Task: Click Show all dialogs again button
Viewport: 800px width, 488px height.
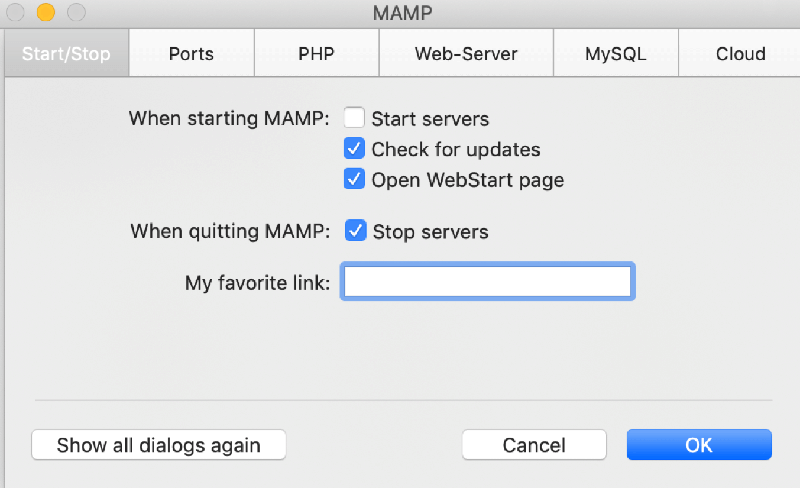Action: (x=159, y=445)
